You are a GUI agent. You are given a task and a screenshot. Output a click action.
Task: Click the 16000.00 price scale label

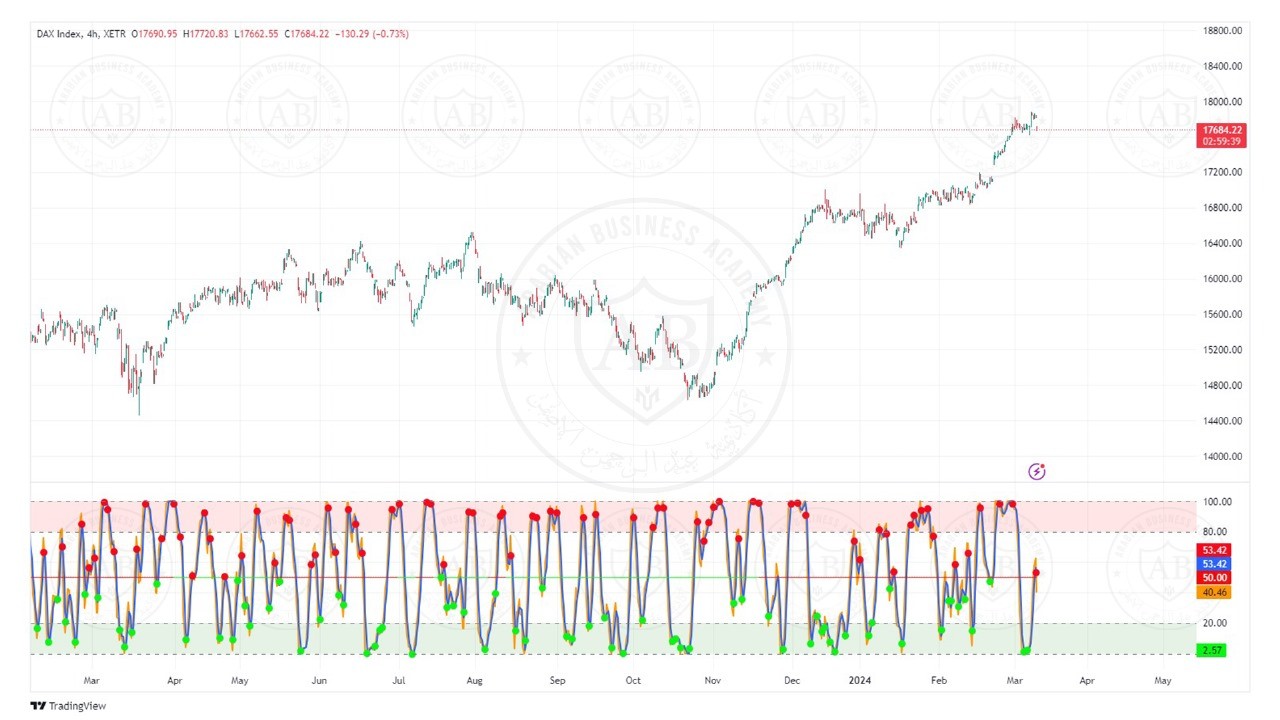pyautogui.click(x=1222, y=279)
